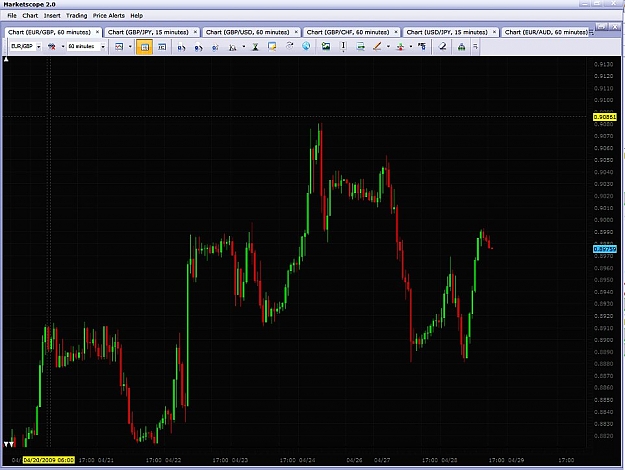625x470 pixels.
Task: Click the green print icon in toolbar
Action: [x=462, y=47]
